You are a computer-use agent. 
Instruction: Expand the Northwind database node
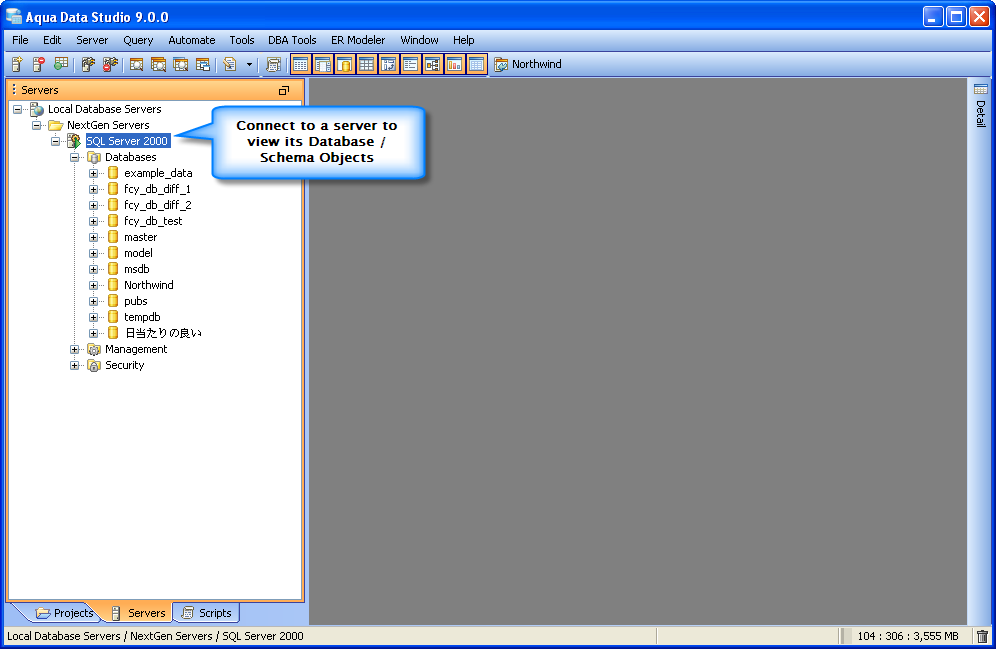click(x=93, y=285)
